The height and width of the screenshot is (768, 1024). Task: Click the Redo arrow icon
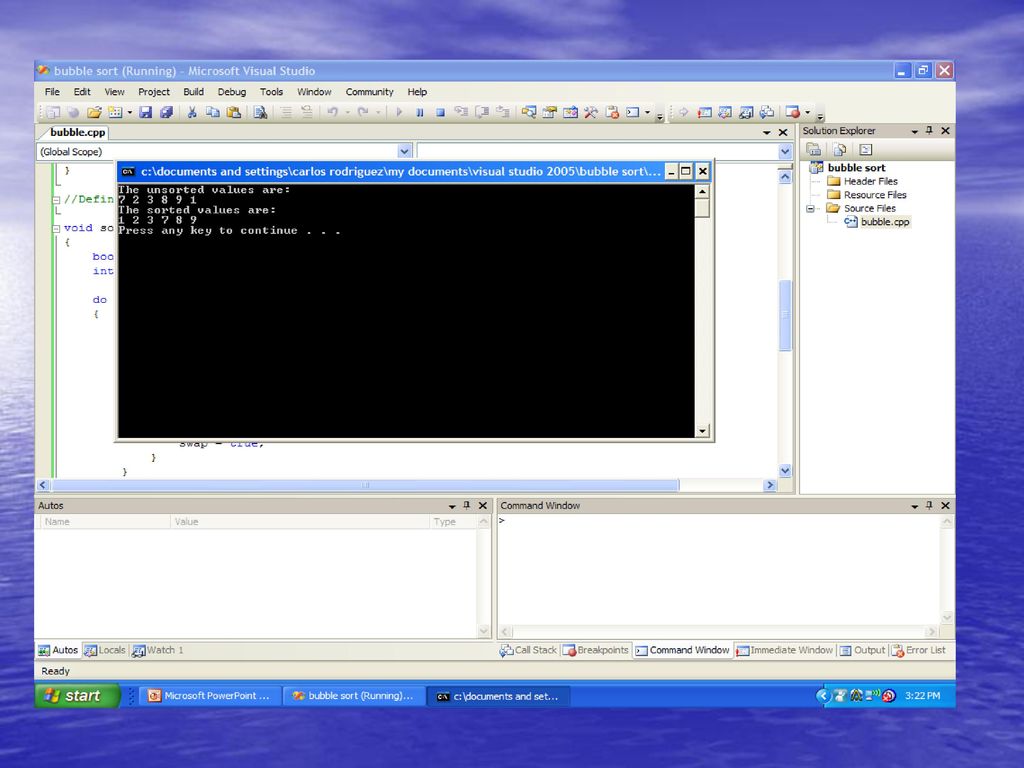(x=363, y=112)
